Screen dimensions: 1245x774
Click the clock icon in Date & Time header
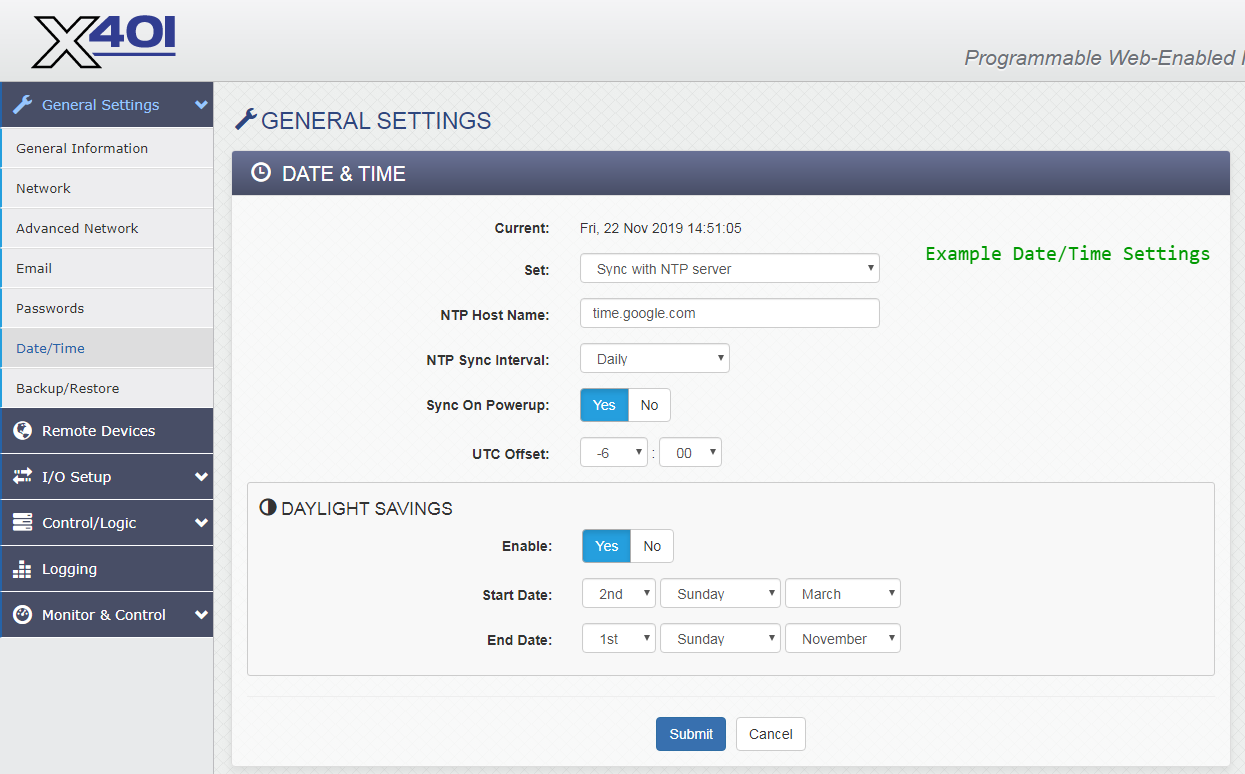[x=260, y=173]
